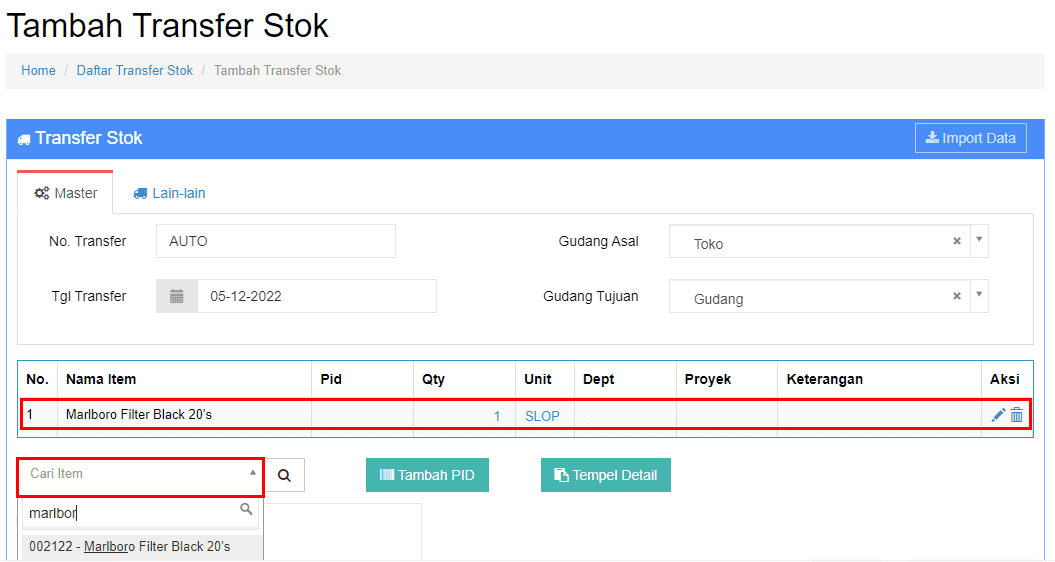Select the Master tab
The image size is (1055, 562).
[x=65, y=193]
